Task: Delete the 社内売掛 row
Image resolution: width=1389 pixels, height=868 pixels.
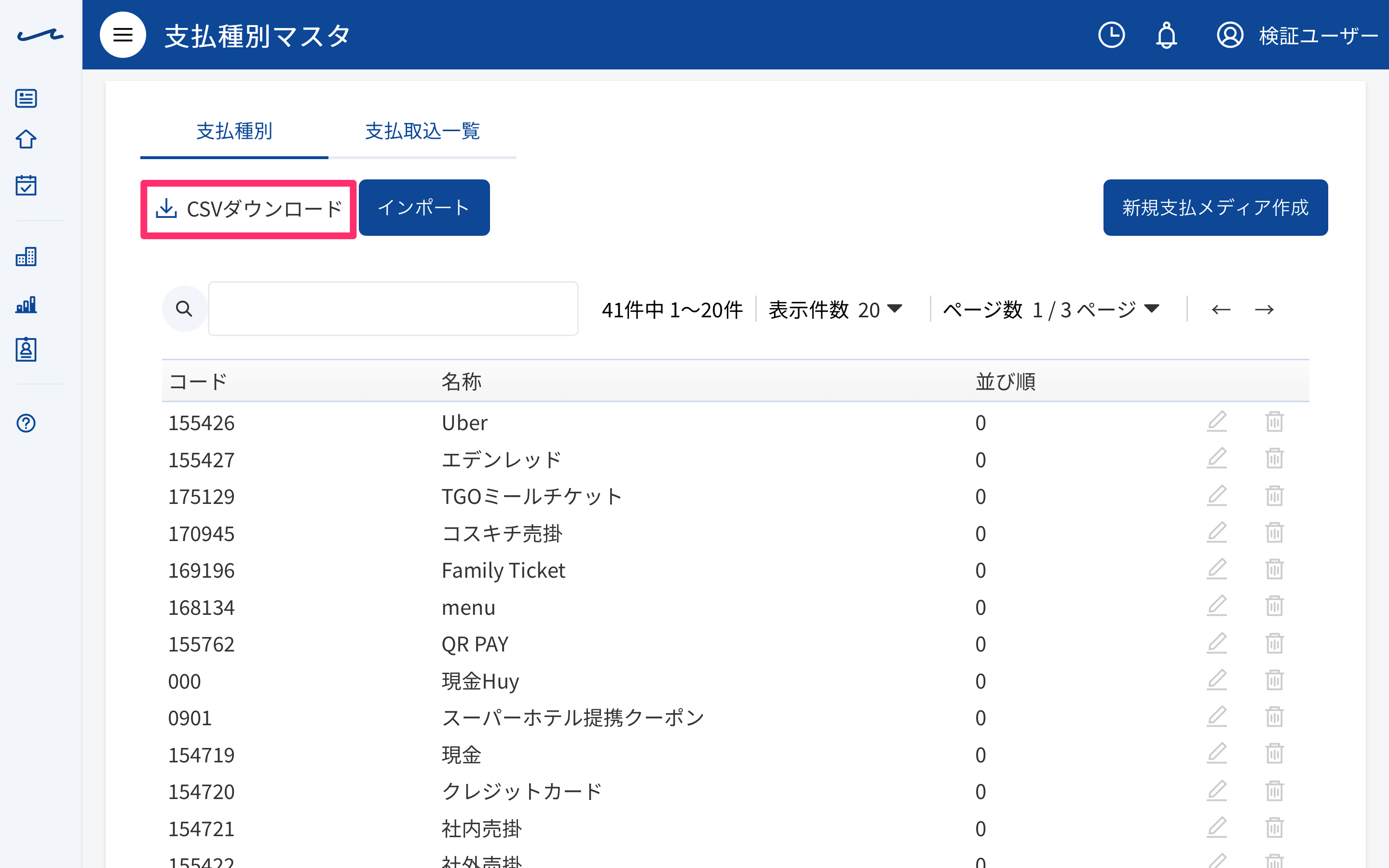Action: [x=1274, y=828]
